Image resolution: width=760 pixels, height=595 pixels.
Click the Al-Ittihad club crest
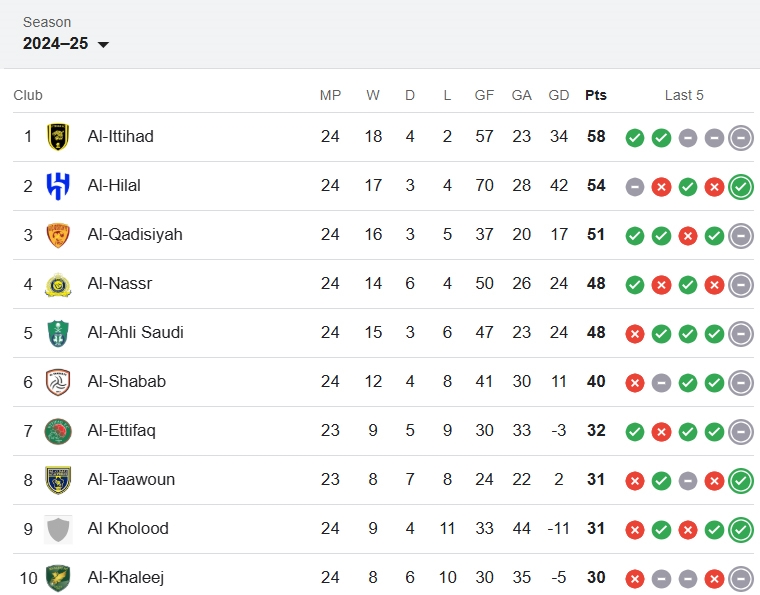click(x=58, y=137)
